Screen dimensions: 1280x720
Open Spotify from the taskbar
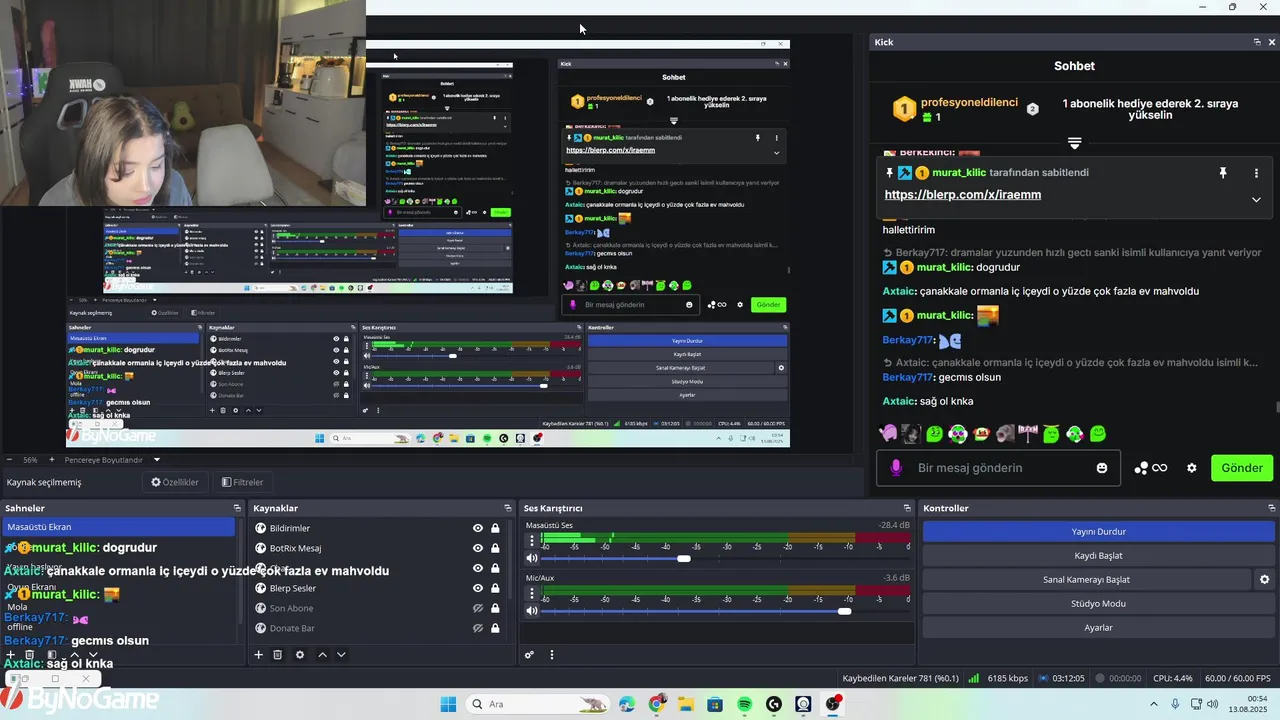click(x=744, y=704)
